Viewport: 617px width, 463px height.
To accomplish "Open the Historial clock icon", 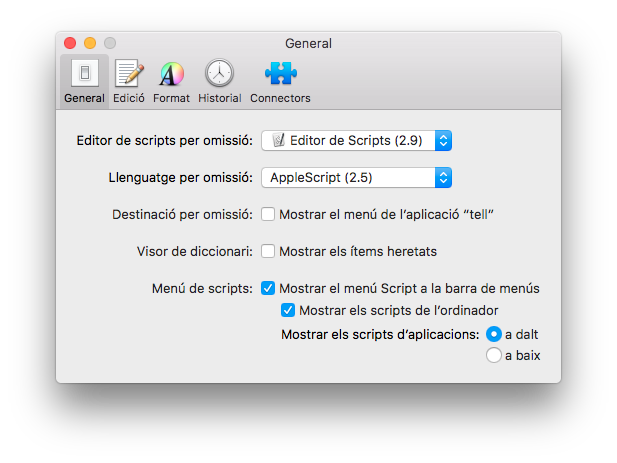I will pos(220,73).
